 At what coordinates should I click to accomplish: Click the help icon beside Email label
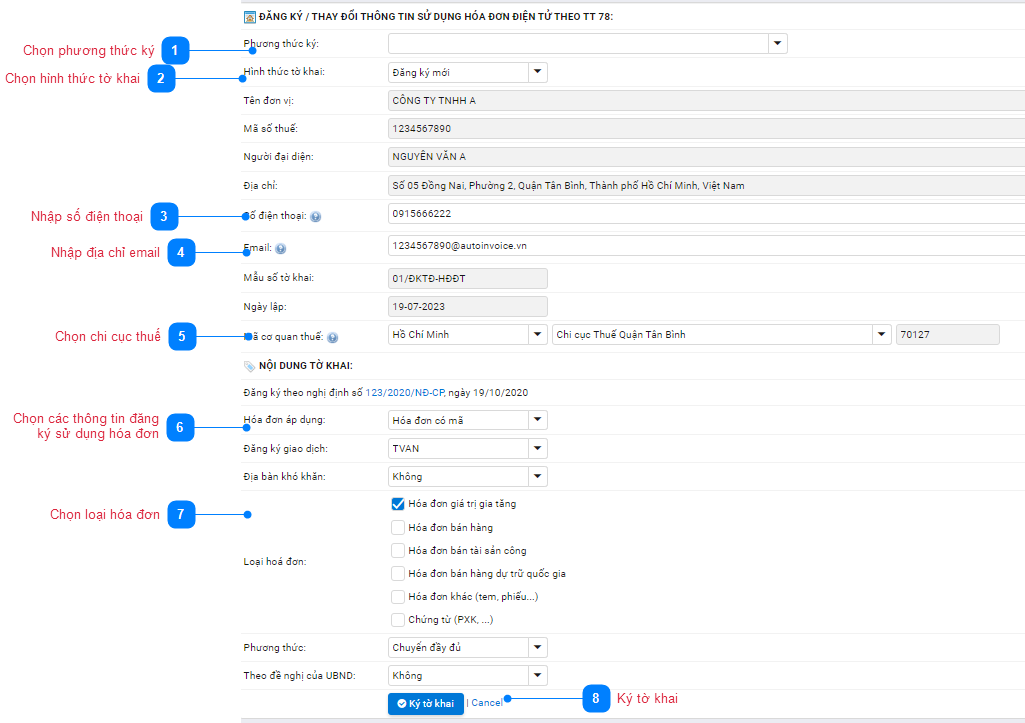(x=280, y=248)
